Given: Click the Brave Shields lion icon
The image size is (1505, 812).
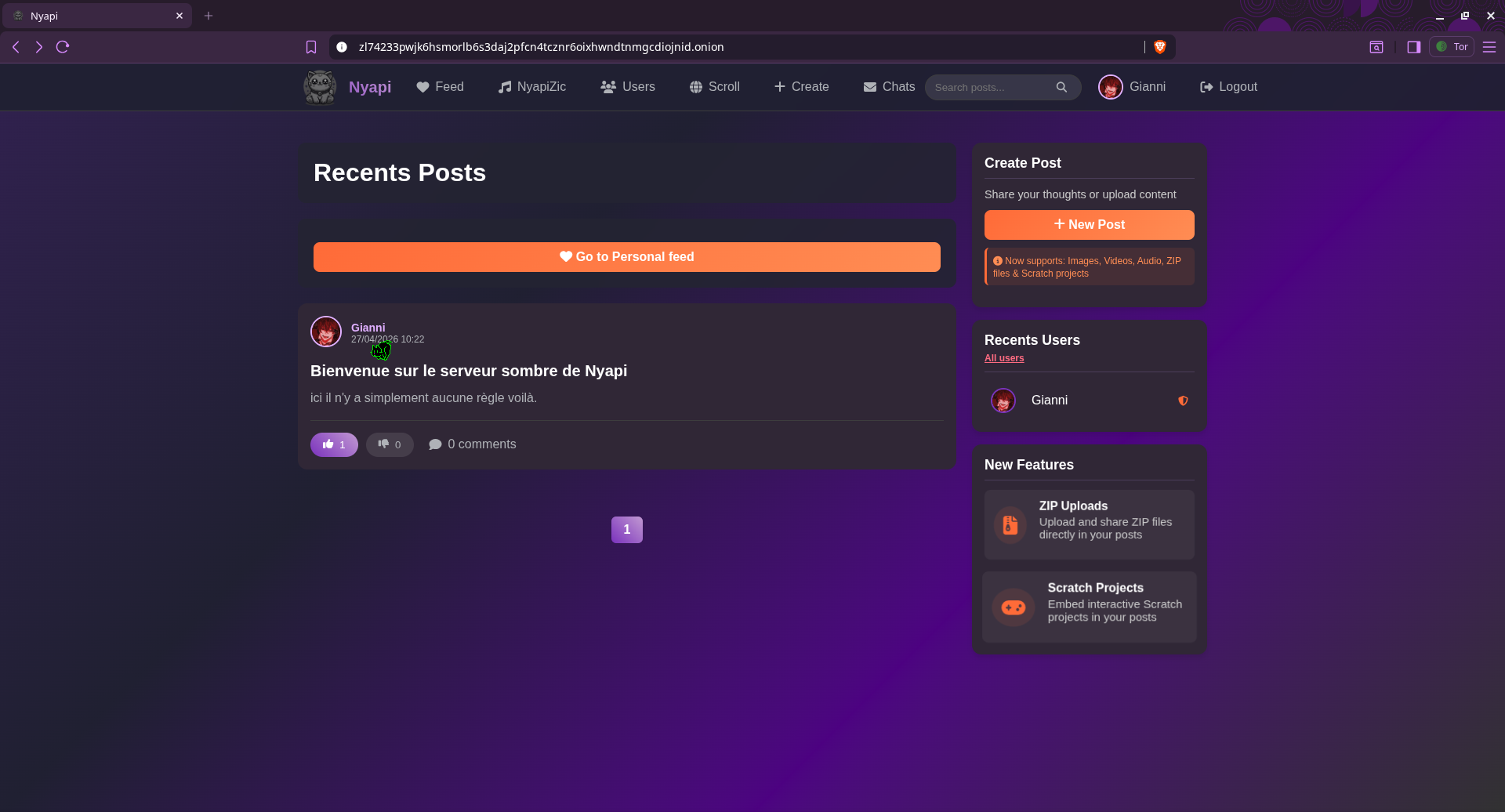Looking at the screenshot, I should [1160, 47].
